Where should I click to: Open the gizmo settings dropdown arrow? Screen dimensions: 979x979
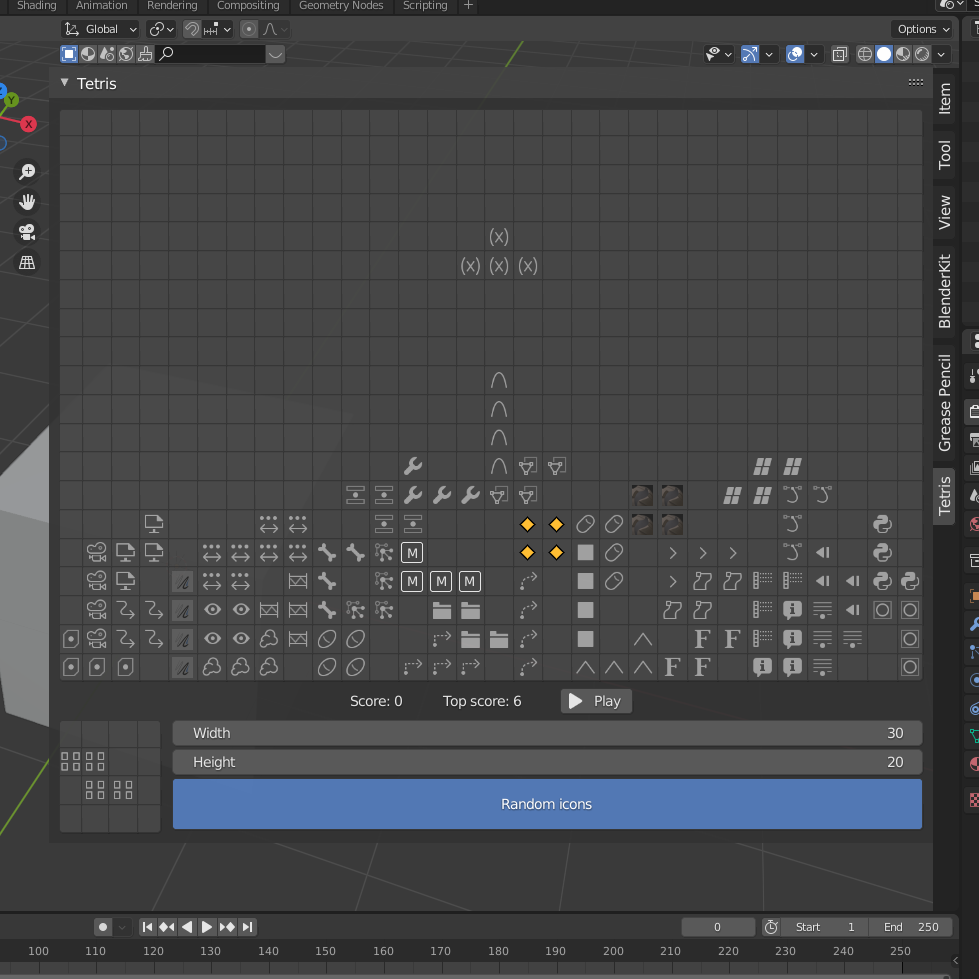769,54
